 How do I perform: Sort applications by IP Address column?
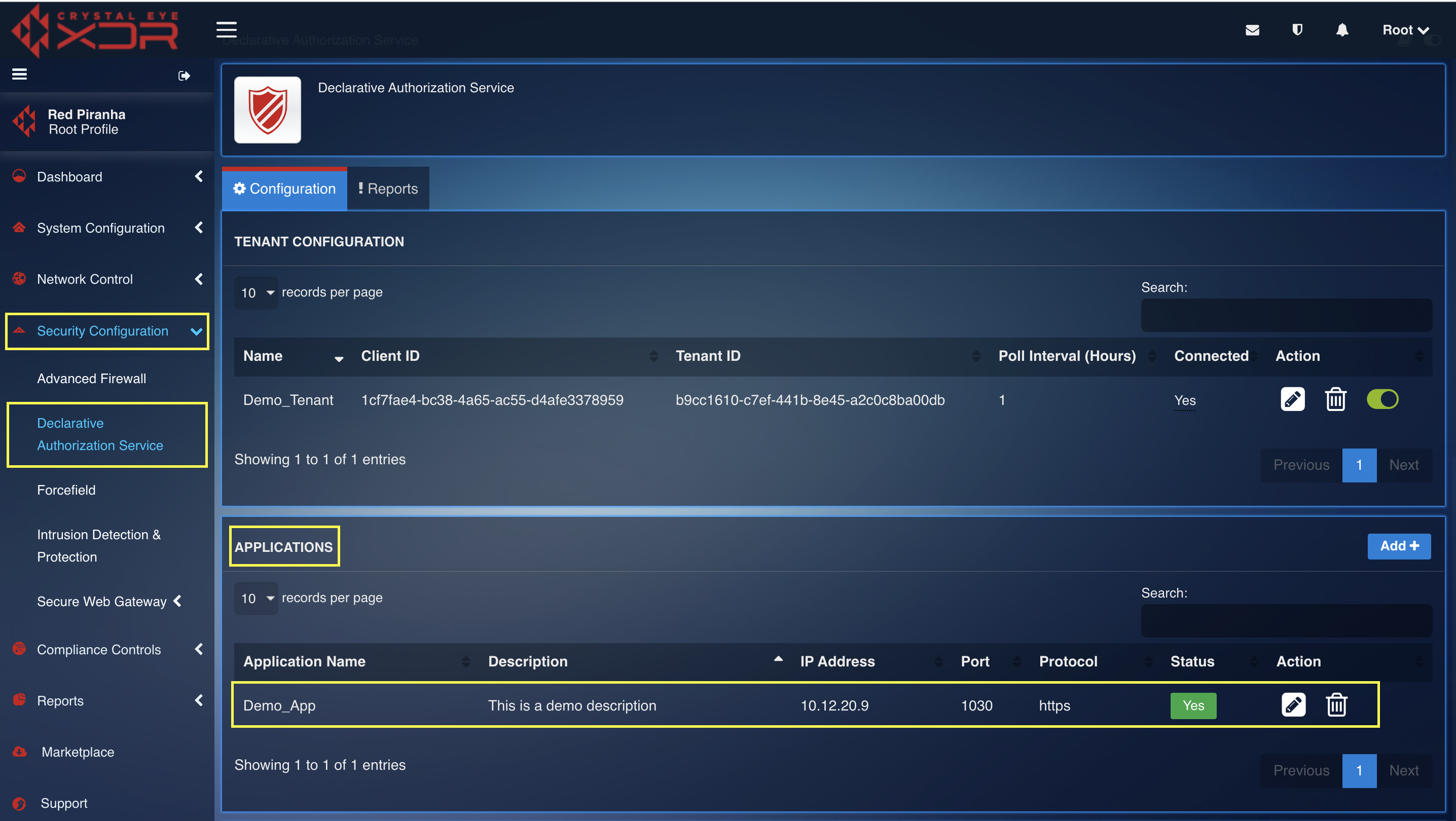point(871,662)
